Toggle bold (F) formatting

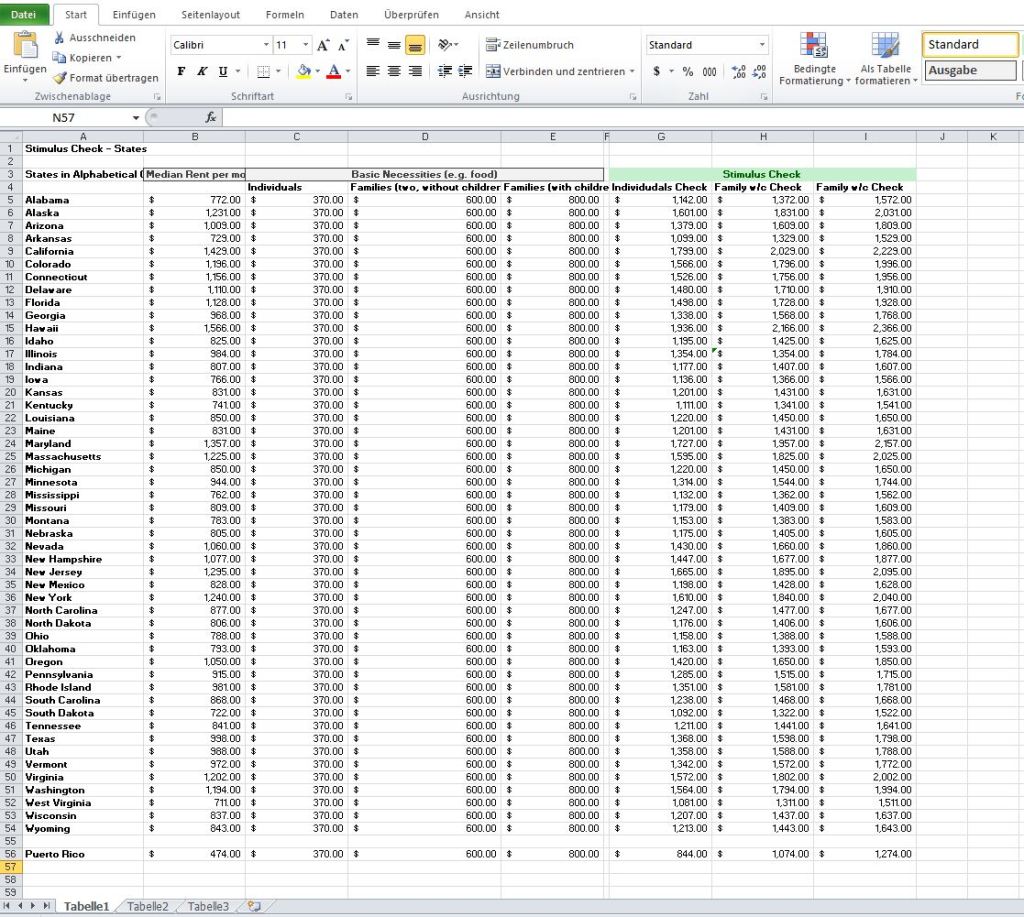(181, 71)
